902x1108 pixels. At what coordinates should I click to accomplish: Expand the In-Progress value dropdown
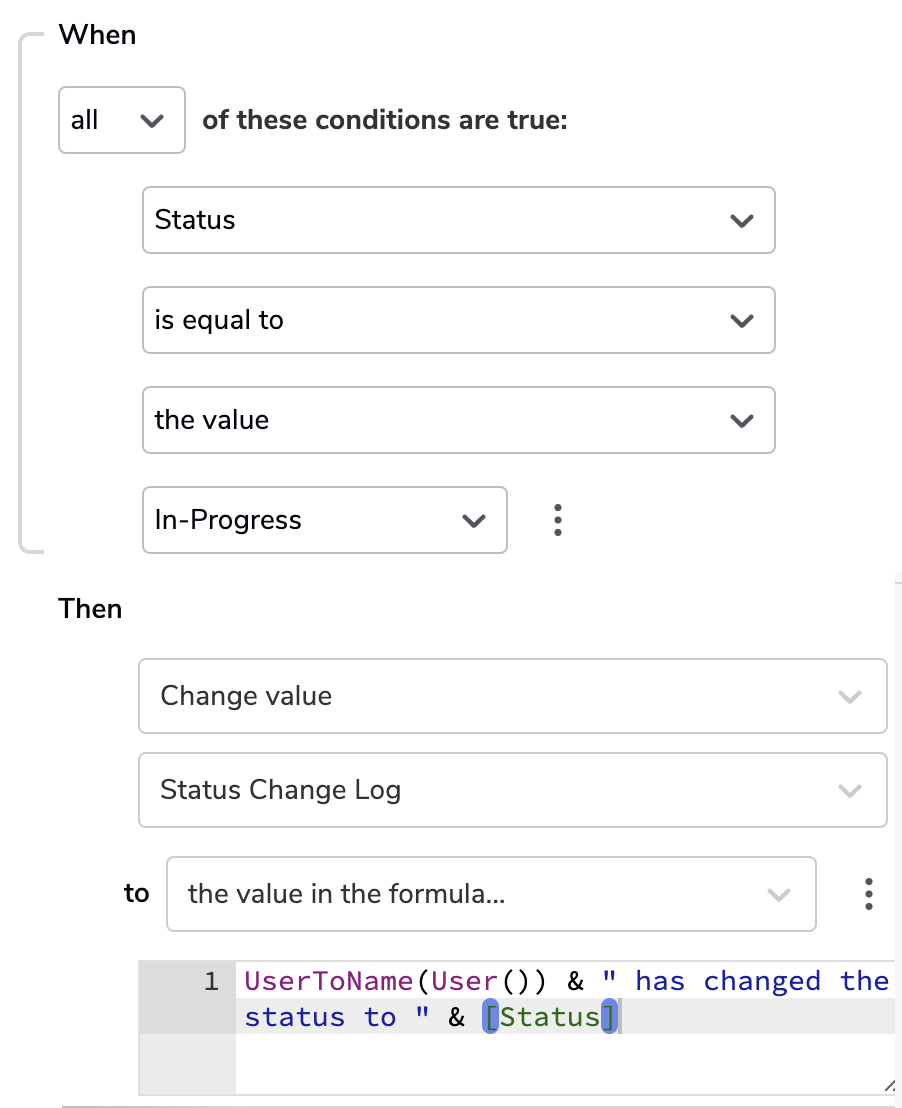(324, 520)
